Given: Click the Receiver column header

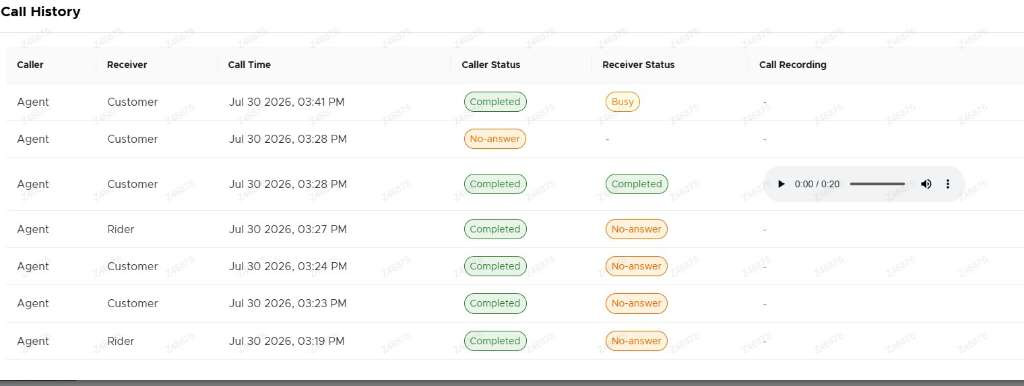Looking at the screenshot, I should (127, 65).
